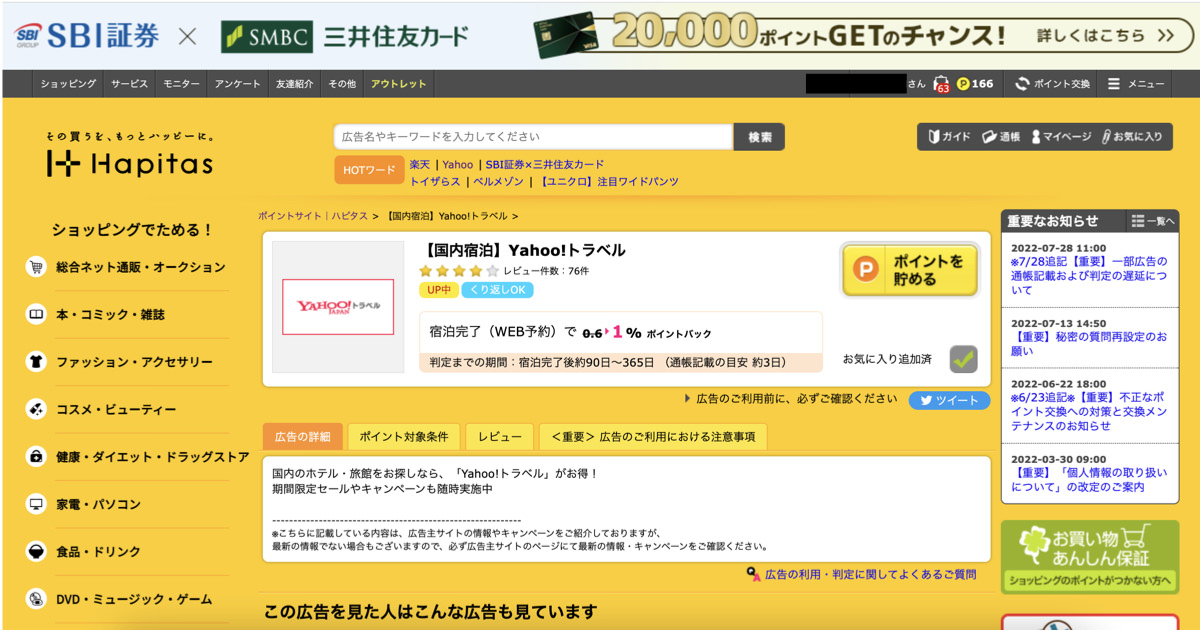Open コスメ・ビューティー category
The width and height of the screenshot is (1200, 630).
click(102, 409)
